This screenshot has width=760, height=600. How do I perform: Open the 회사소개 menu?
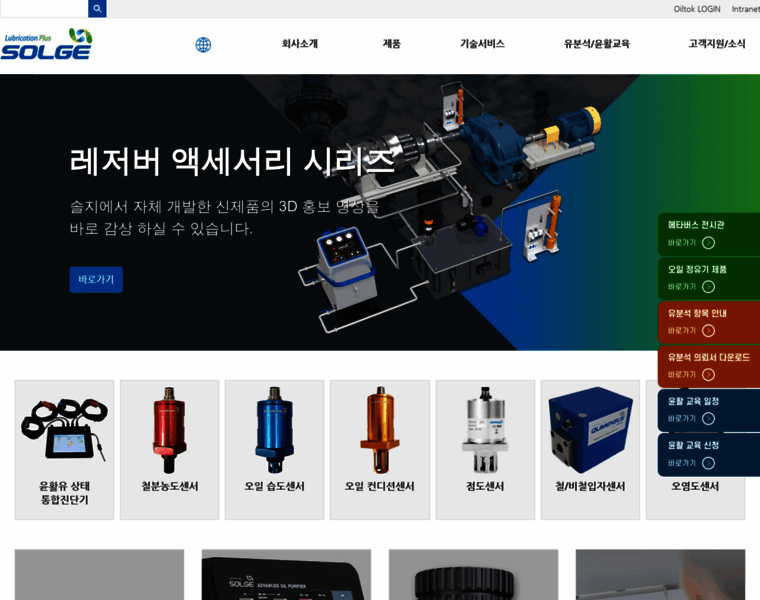tap(300, 44)
